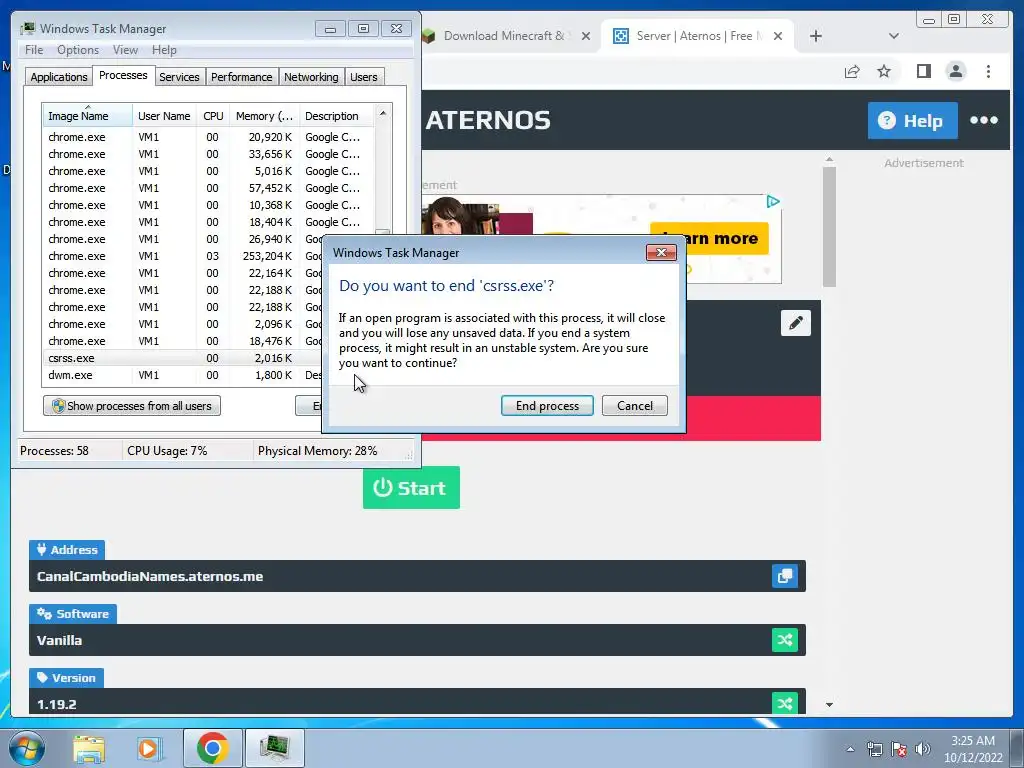Select chrome.exe row using 2,096 K

184,324
